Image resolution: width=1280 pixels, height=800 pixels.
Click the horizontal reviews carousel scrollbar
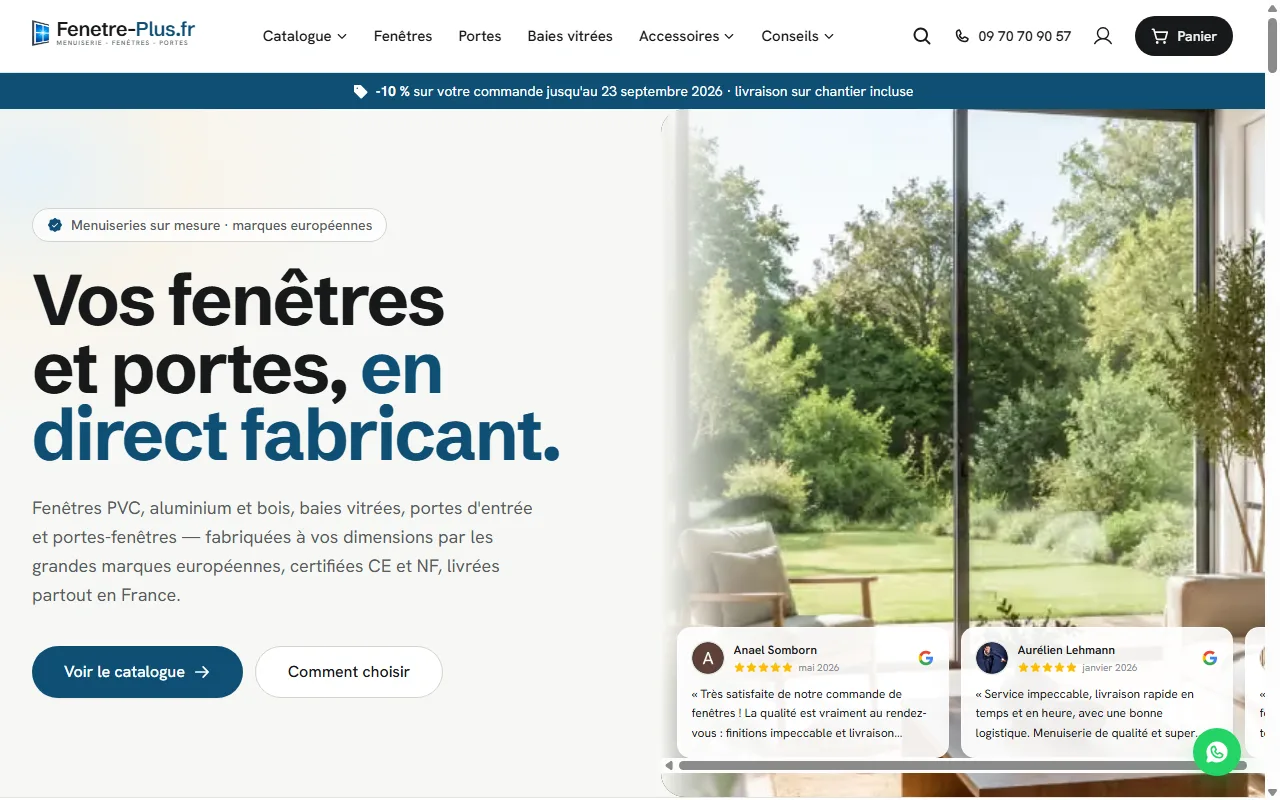(x=962, y=766)
